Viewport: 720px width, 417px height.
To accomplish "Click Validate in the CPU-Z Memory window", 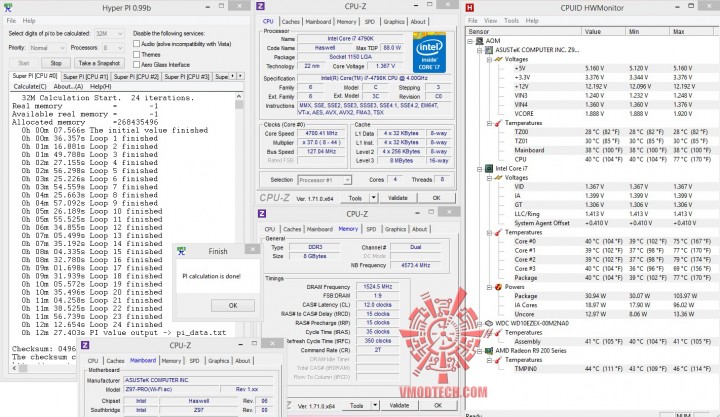I will tap(399, 406).
